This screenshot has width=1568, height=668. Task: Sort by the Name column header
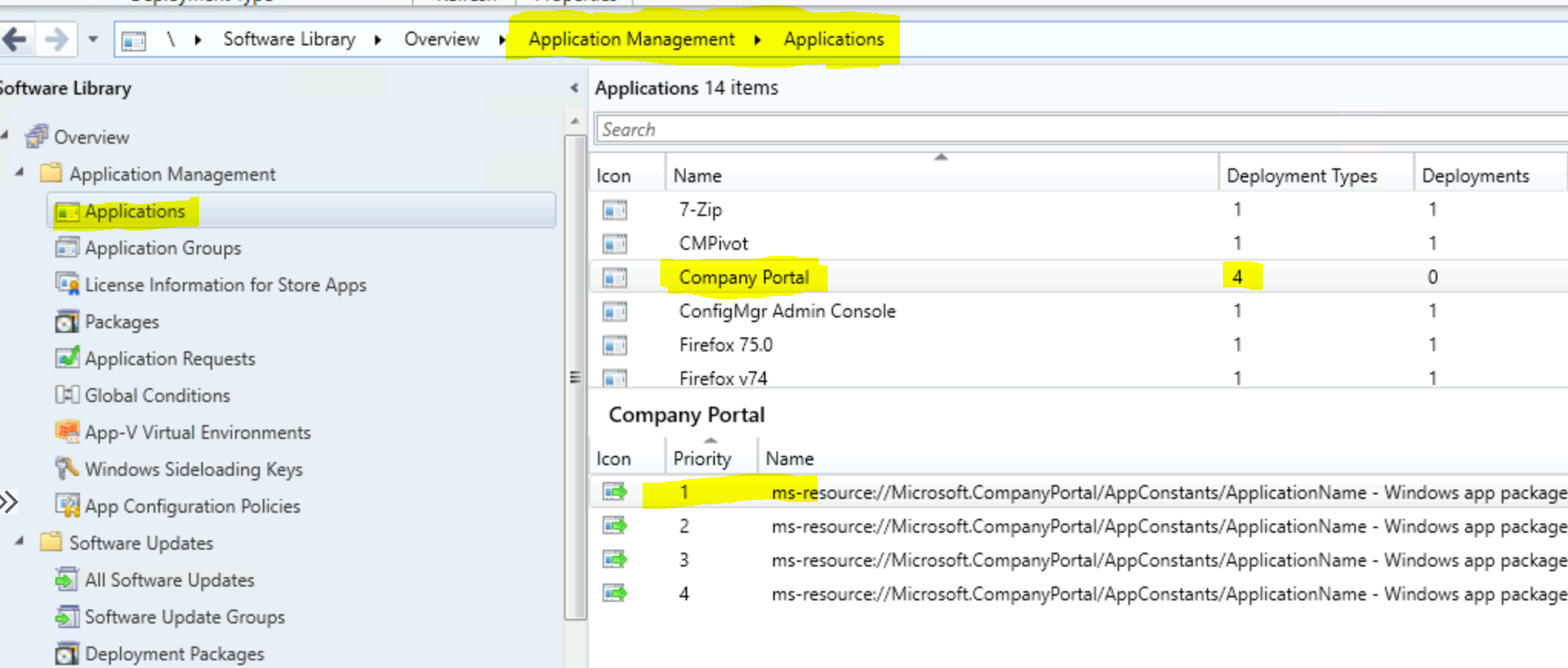point(942,176)
